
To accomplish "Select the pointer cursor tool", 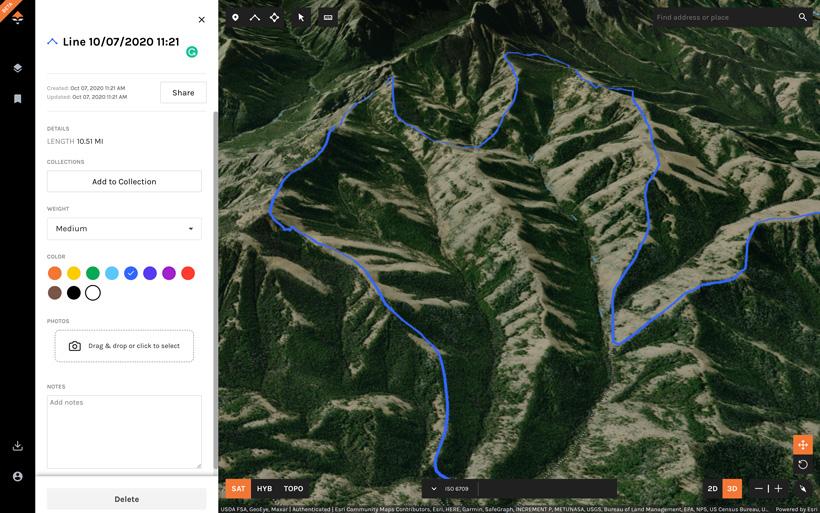I will [301, 17].
